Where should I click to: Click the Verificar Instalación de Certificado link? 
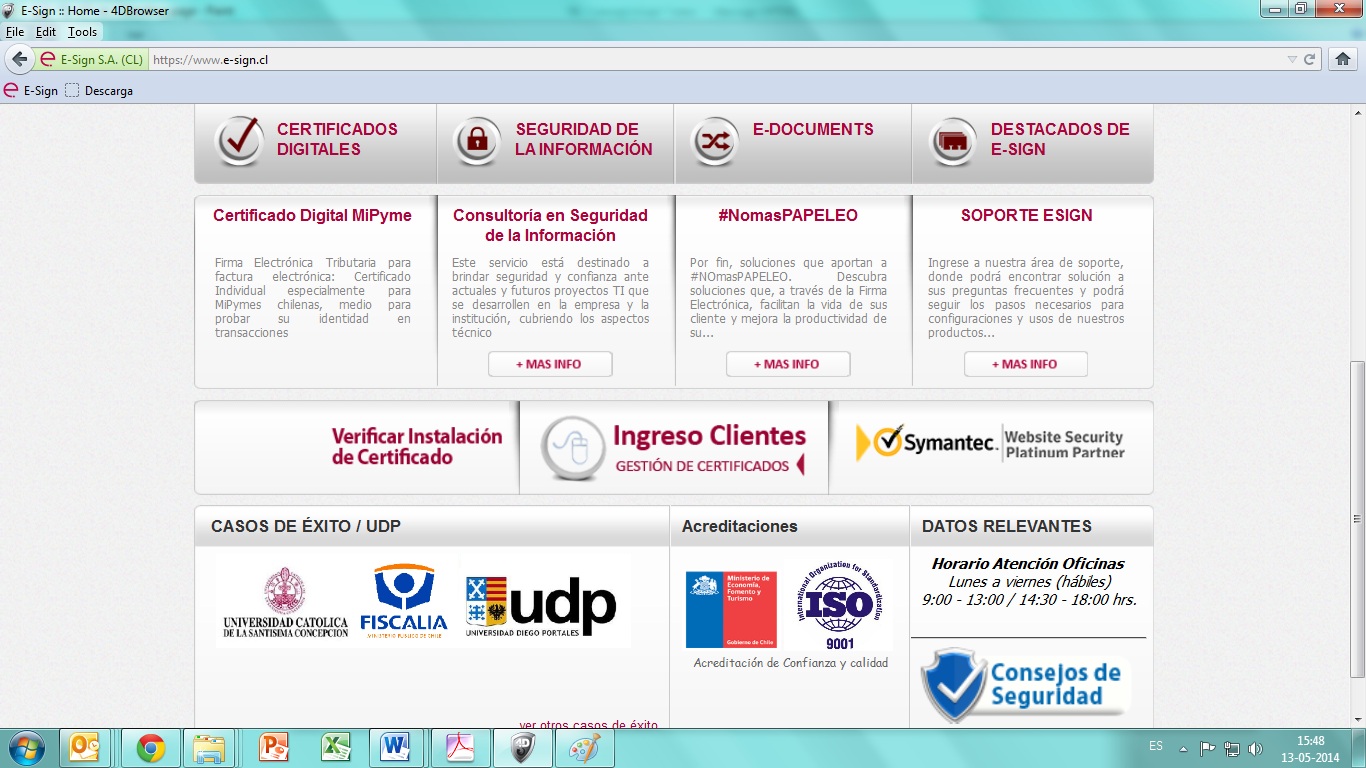(416, 447)
